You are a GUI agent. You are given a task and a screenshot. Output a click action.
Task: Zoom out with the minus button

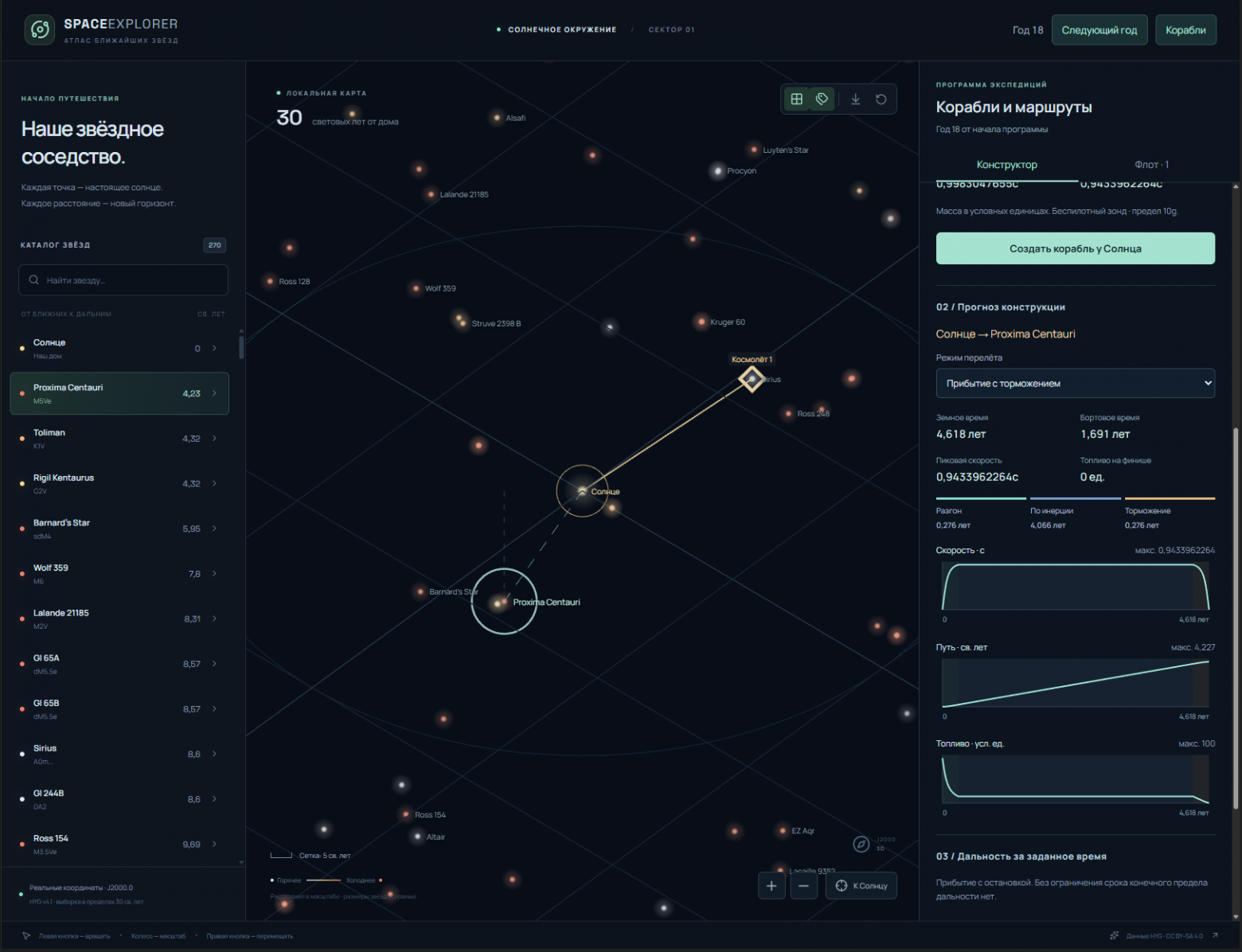(x=804, y=886)
